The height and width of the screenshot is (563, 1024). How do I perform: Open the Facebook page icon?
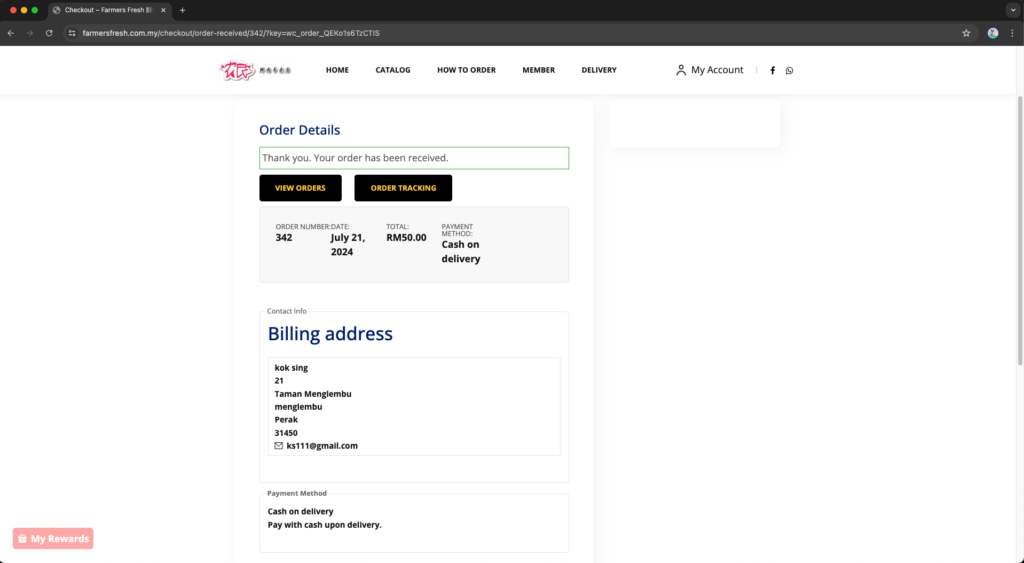coord(773,70)
